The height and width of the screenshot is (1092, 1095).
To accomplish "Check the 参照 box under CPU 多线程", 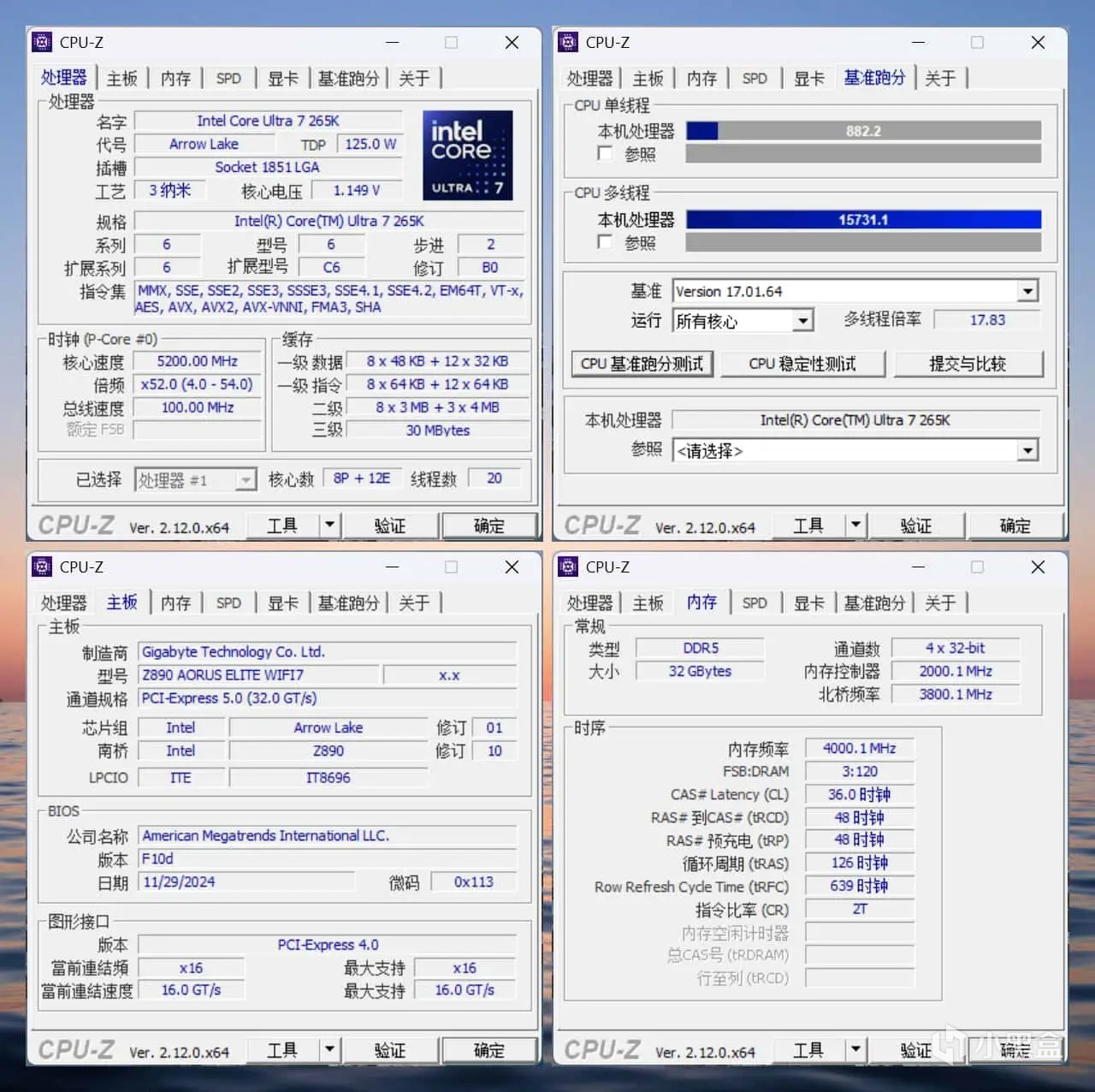I will (605, 242).
